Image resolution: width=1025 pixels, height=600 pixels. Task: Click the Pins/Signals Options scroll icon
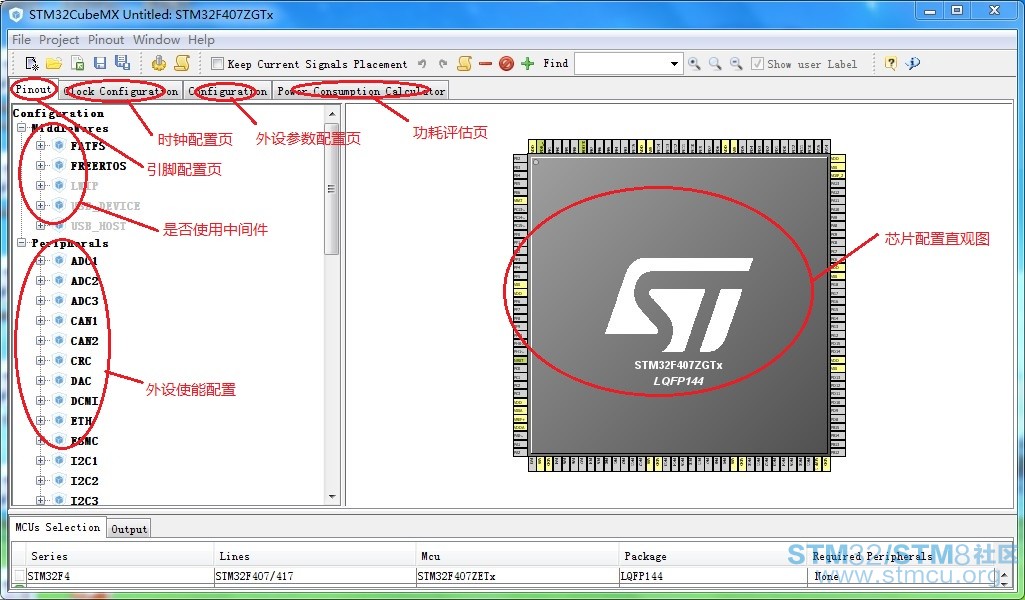(464, 63)
